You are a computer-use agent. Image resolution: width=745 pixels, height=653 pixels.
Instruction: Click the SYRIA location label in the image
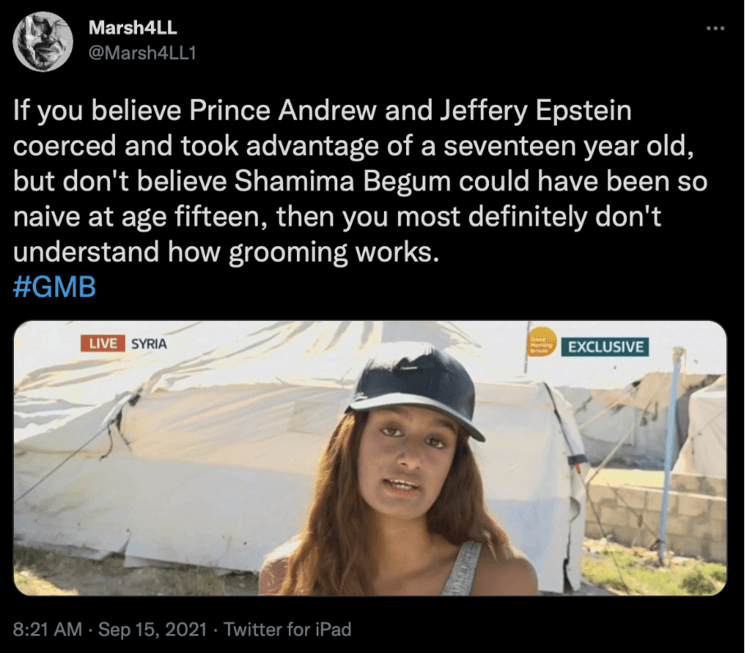[149, 344]
